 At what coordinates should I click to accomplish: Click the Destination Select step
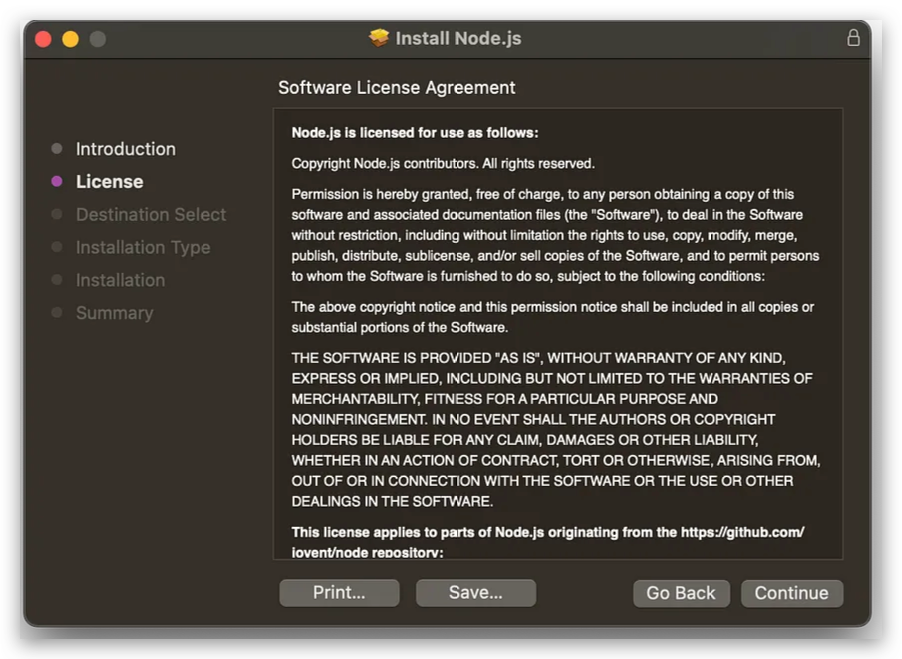click(x=151, y=214)
